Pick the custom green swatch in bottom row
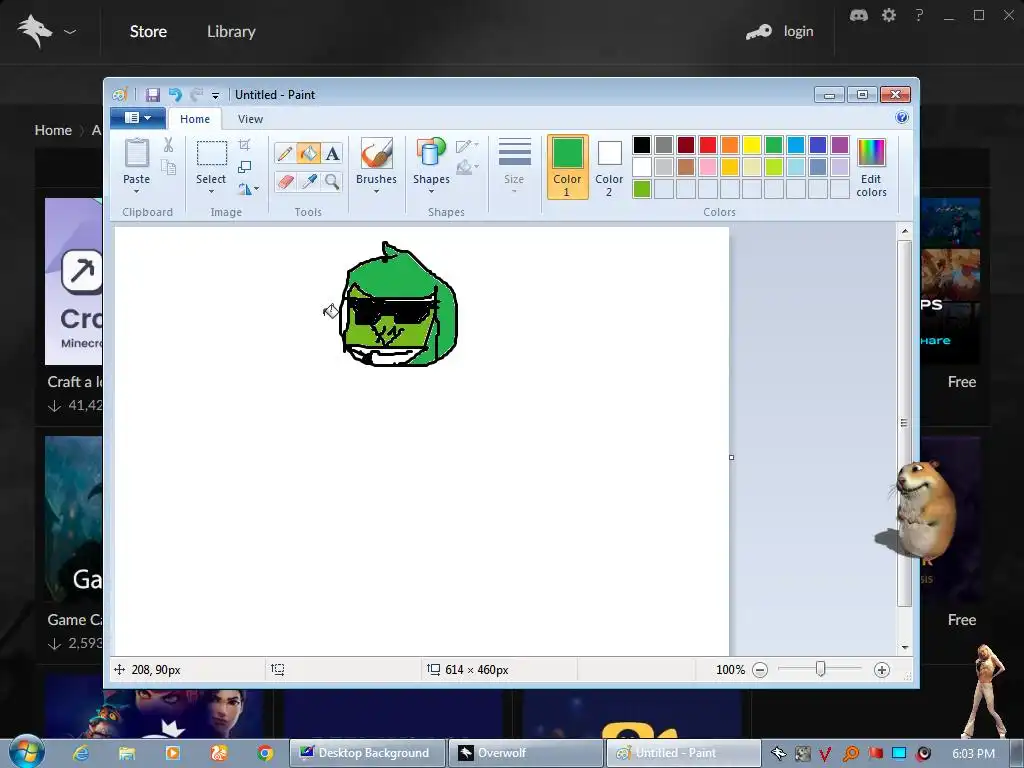The height and width of the screenshot is (768, 1024). [641, 189]
